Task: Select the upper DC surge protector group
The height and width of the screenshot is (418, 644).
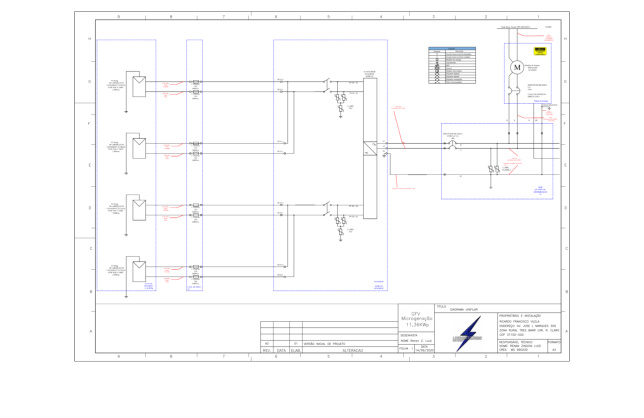Action: click(340, 103)
